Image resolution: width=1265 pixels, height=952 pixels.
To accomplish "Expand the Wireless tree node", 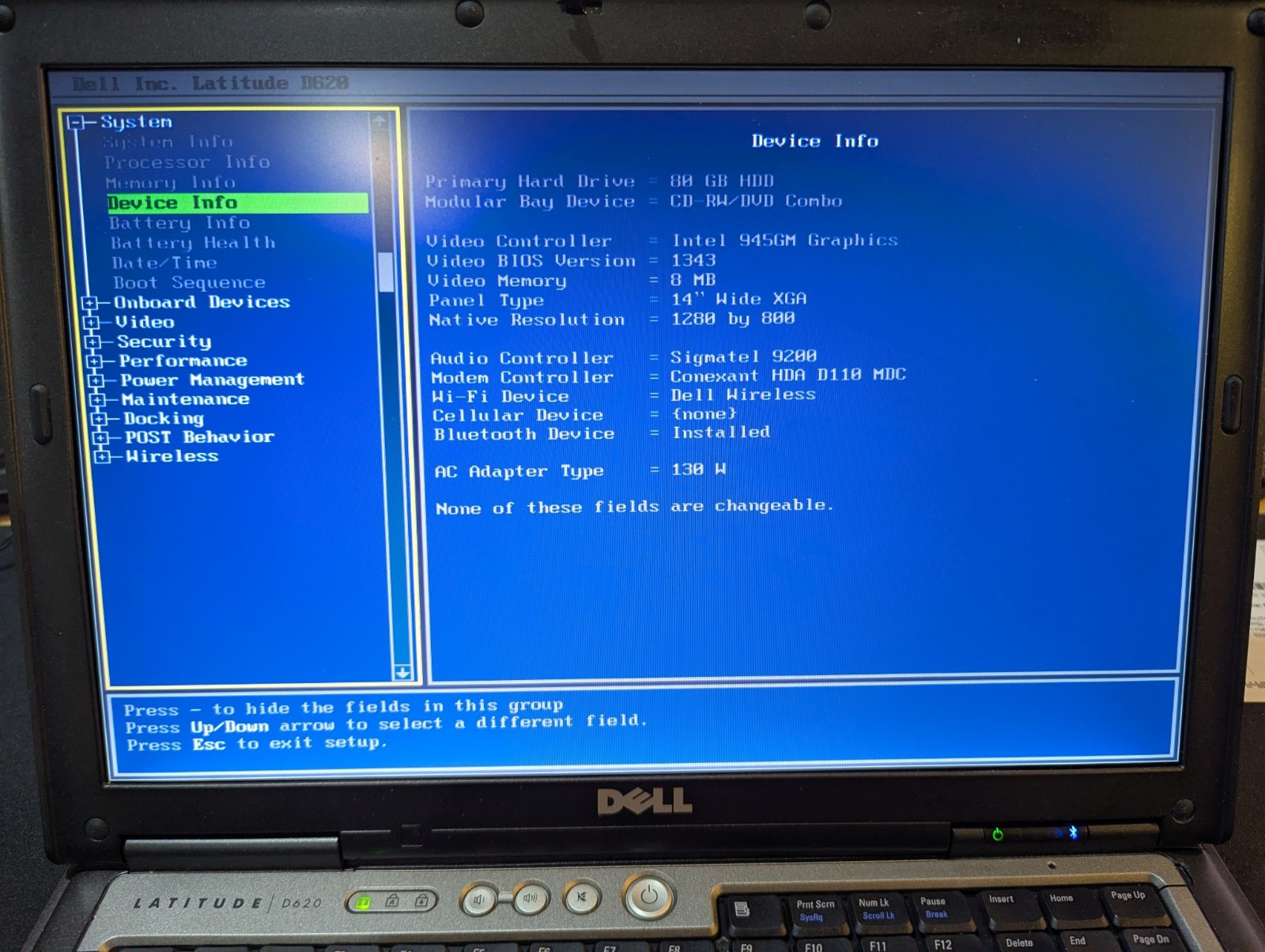I will pos(103,457).
